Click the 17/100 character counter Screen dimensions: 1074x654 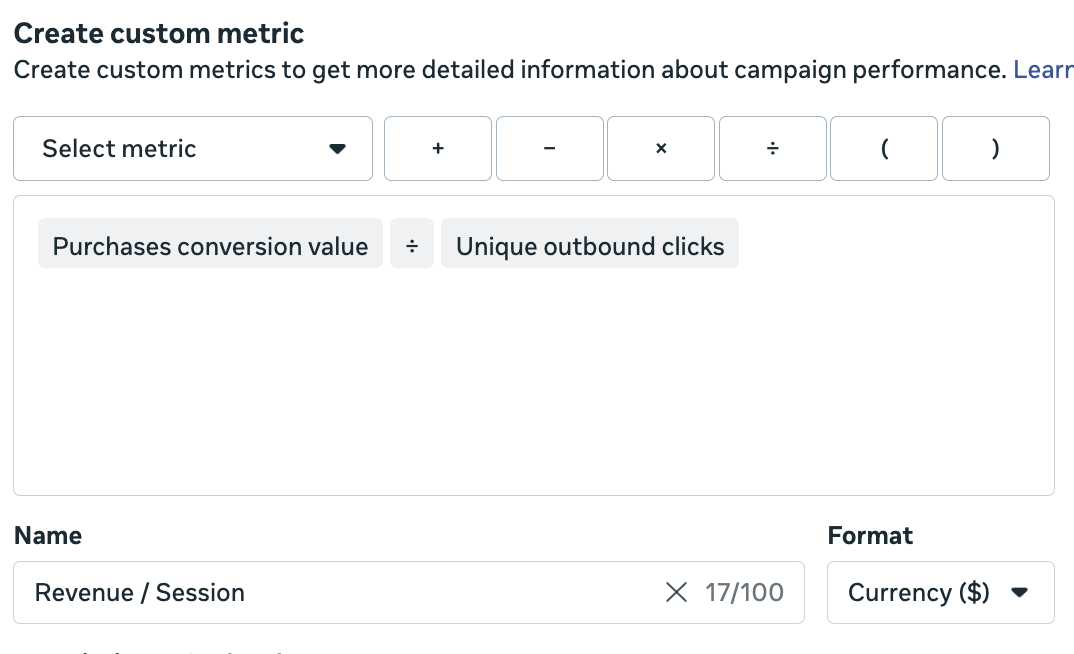click(x=744, y=593)
